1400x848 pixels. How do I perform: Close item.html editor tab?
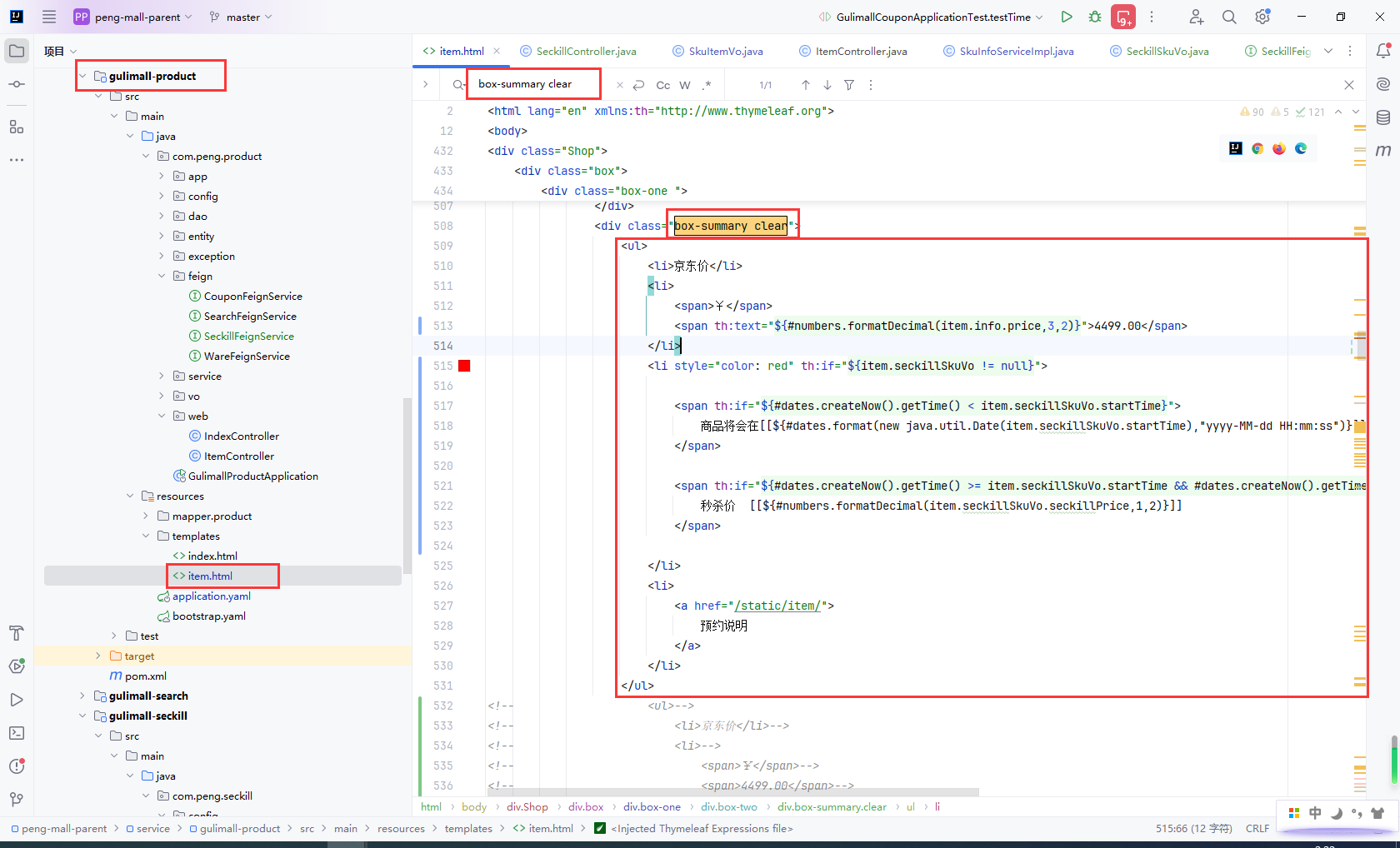pyautogui.click(x=497, y=51)
